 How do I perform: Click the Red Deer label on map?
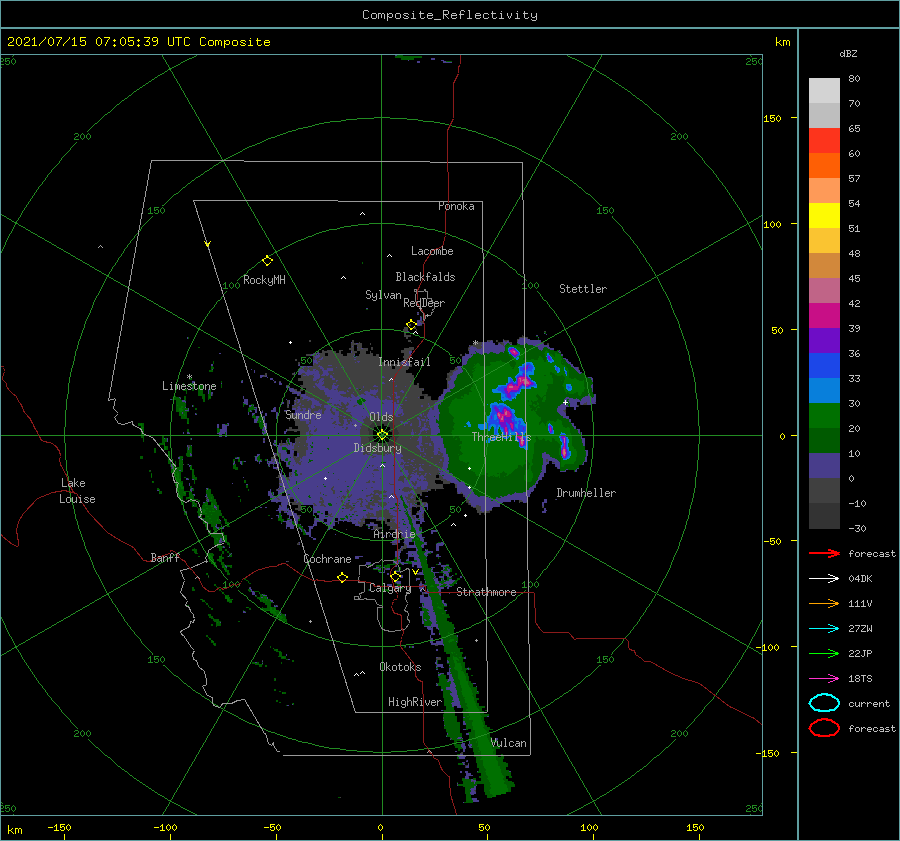tap(424, 303)
